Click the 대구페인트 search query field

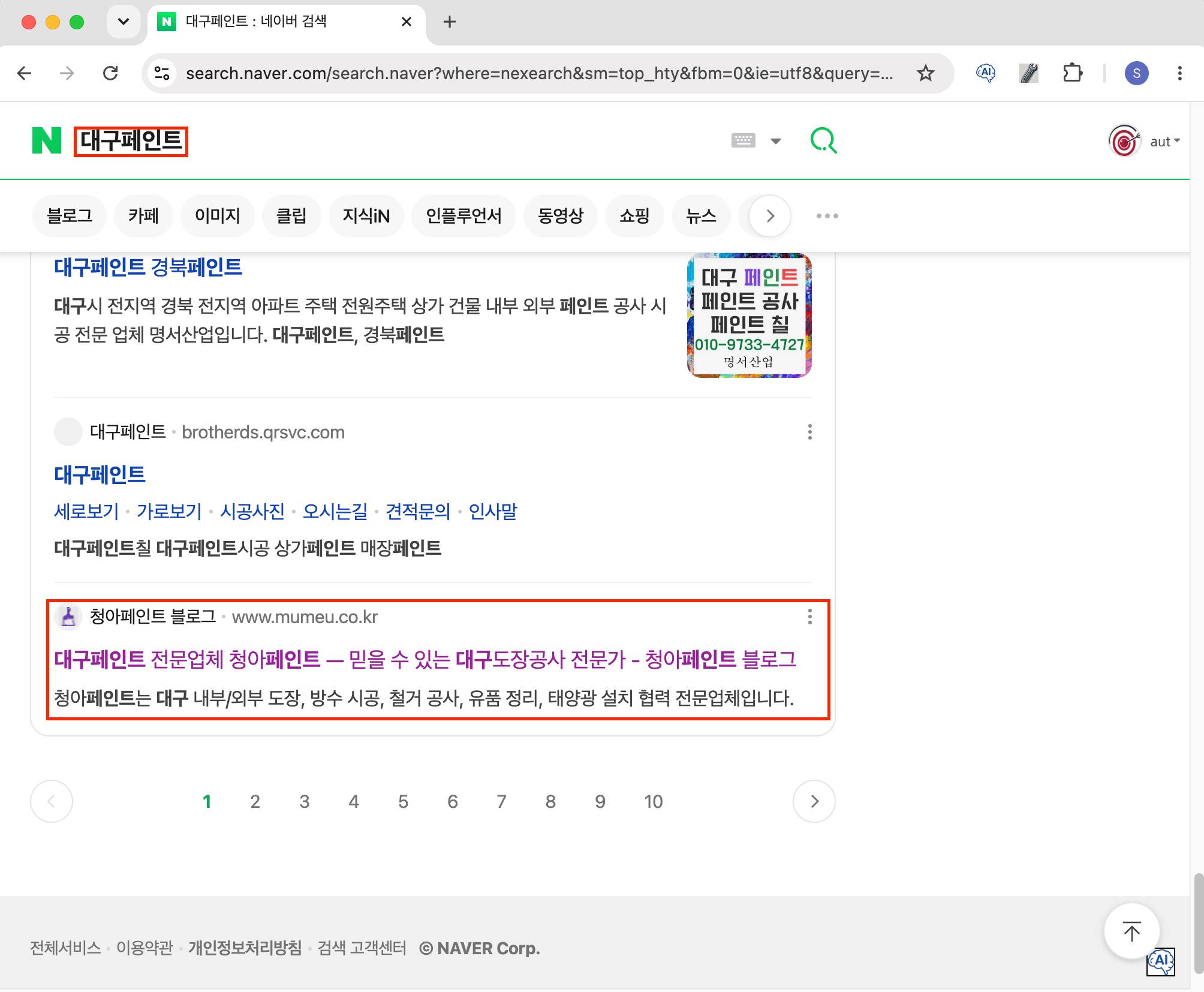(131, 141)
